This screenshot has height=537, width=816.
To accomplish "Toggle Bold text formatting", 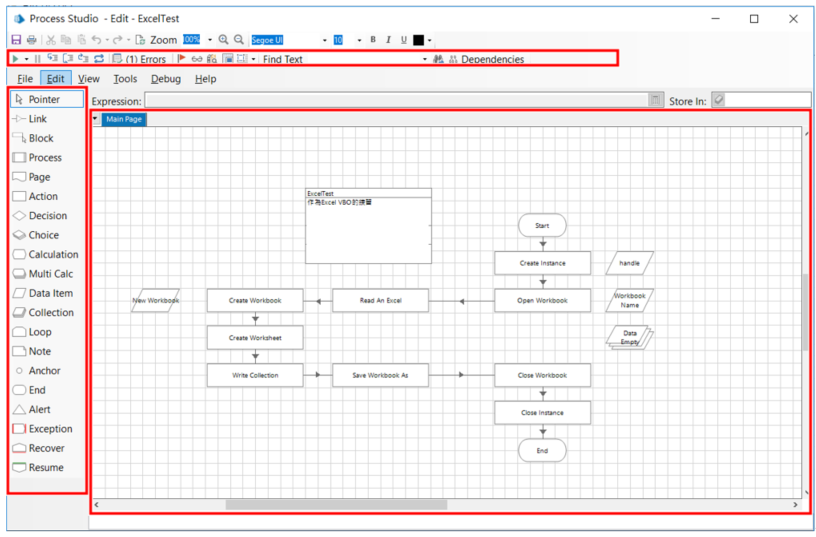I will coord(373,40).
